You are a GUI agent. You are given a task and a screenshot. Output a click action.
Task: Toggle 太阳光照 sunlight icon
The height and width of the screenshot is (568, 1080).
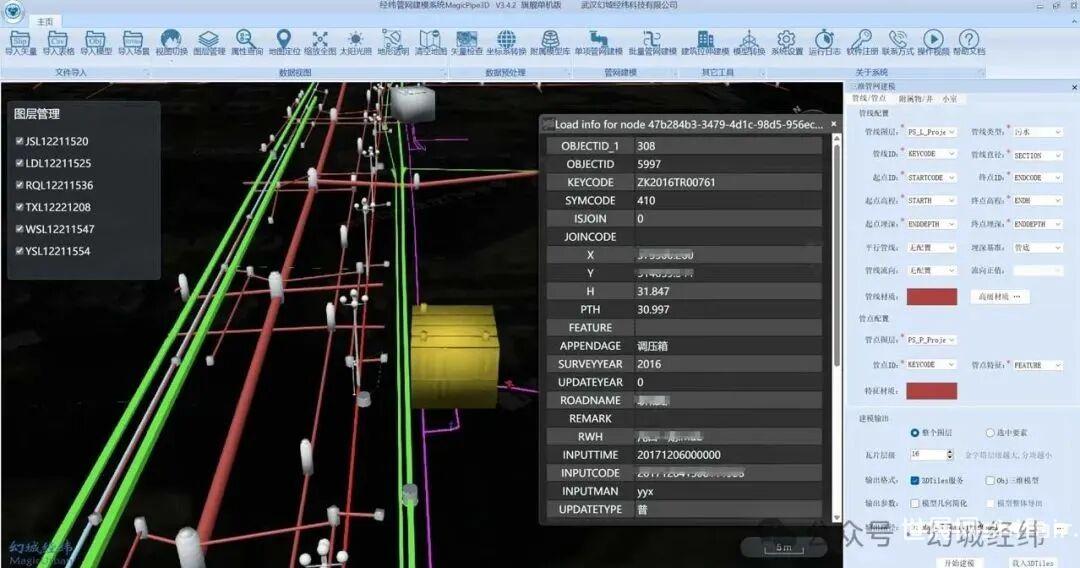pyautogui.click(x=356, y=42)
